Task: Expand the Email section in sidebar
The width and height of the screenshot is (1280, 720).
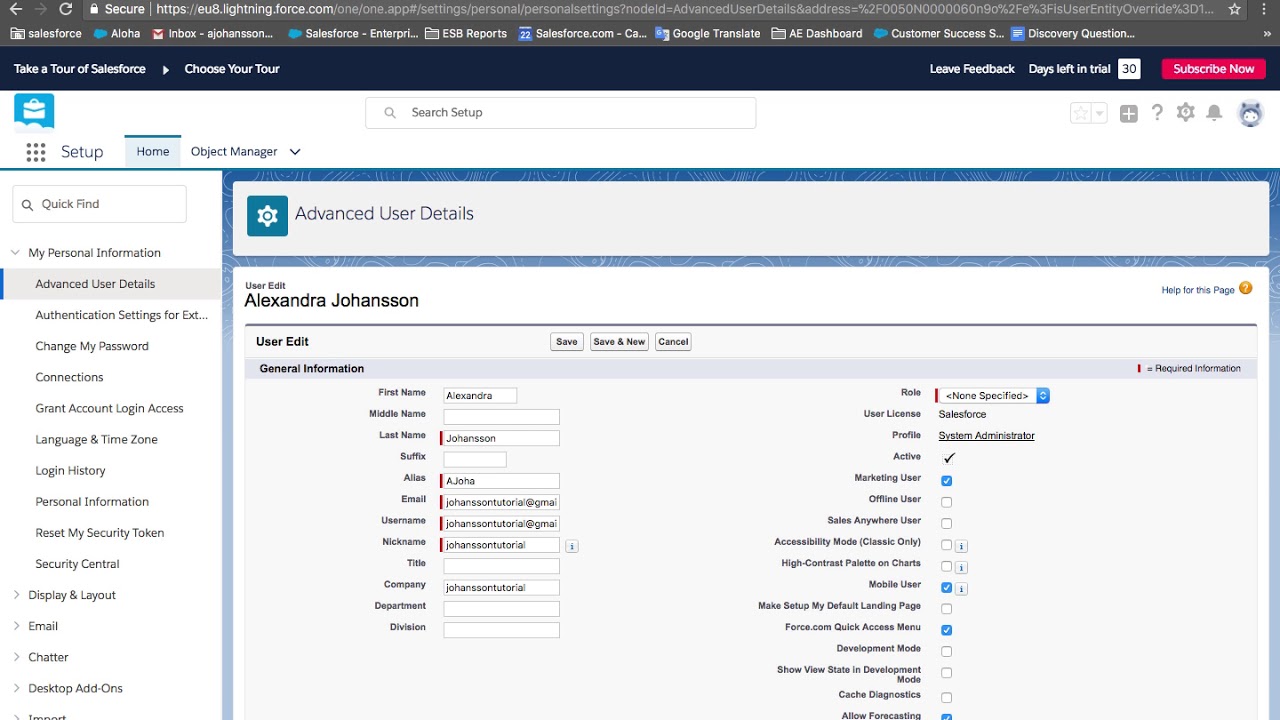Action: [x=15, y=626]
